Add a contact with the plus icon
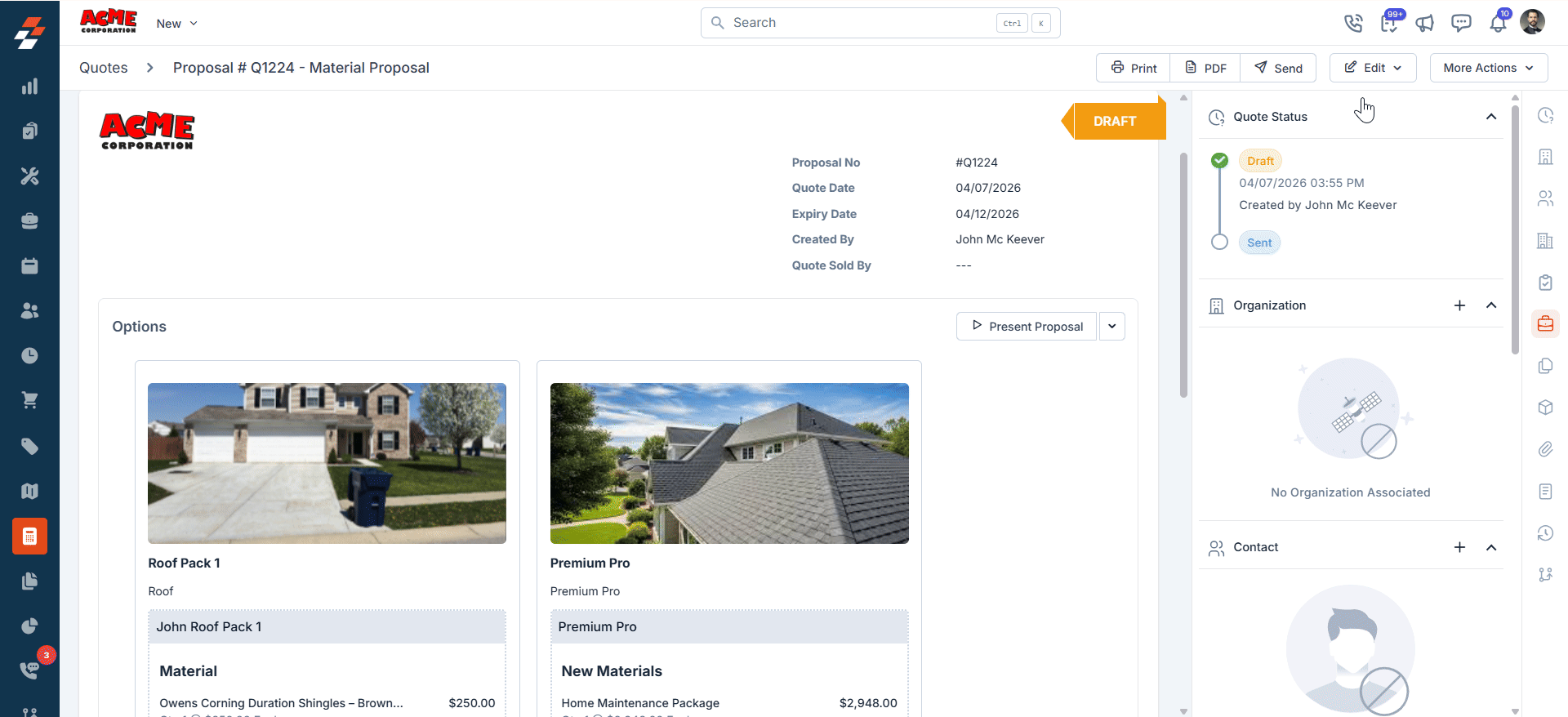 pyautogui.click(x=1459, y=547)
